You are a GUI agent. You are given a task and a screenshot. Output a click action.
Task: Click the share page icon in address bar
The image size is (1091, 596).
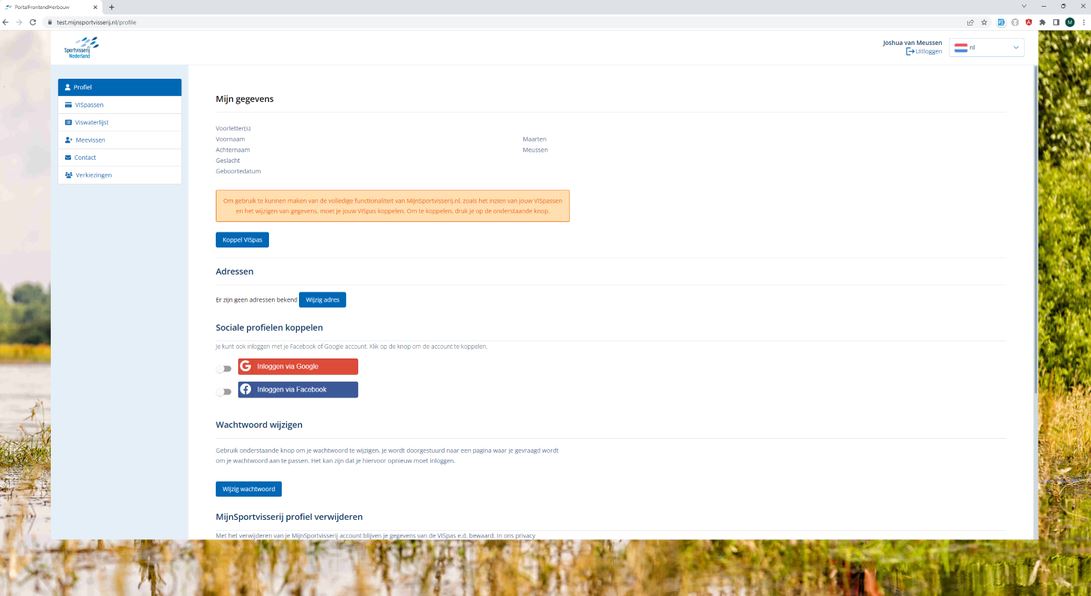970,22
